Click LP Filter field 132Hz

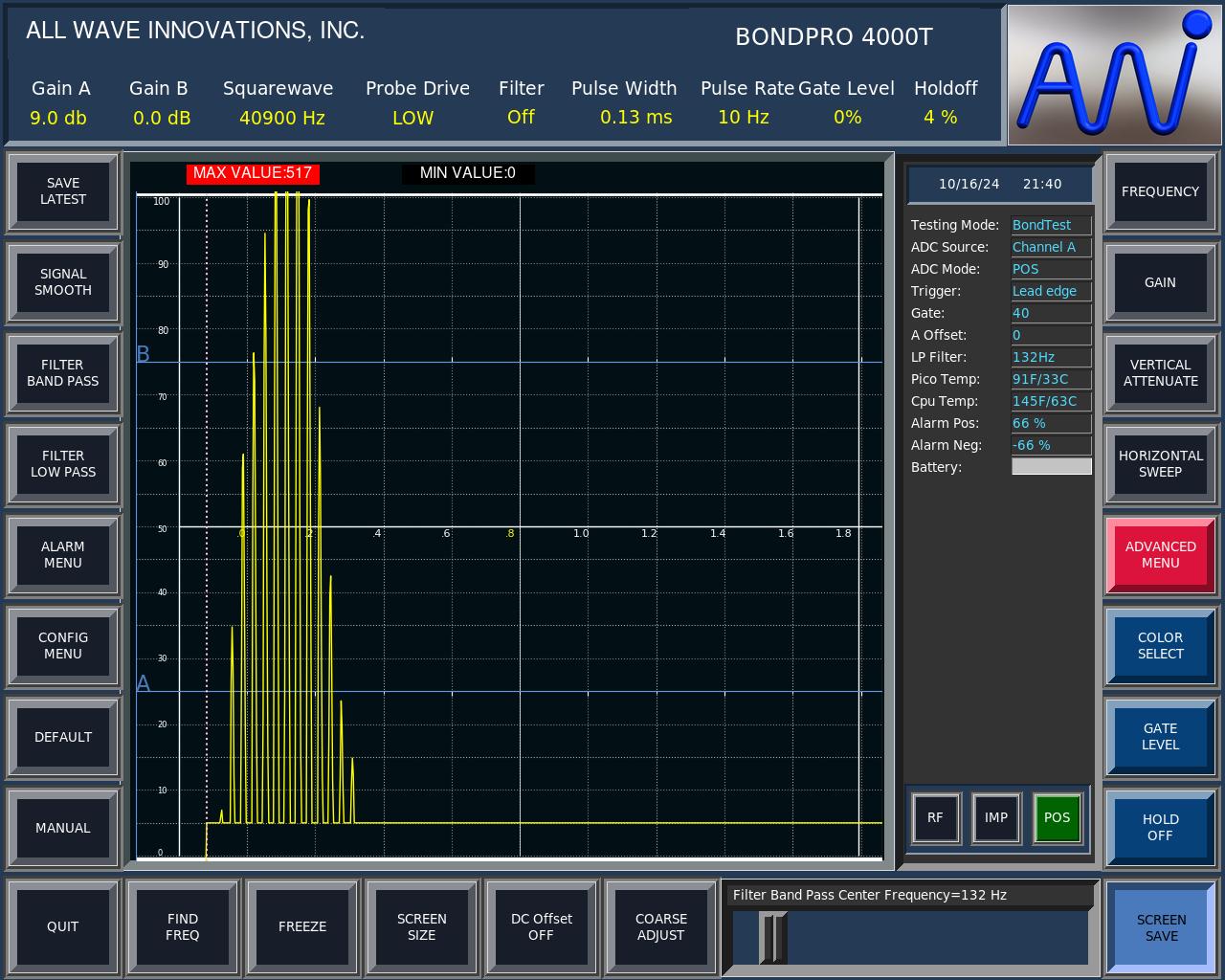pos(1051,357)
